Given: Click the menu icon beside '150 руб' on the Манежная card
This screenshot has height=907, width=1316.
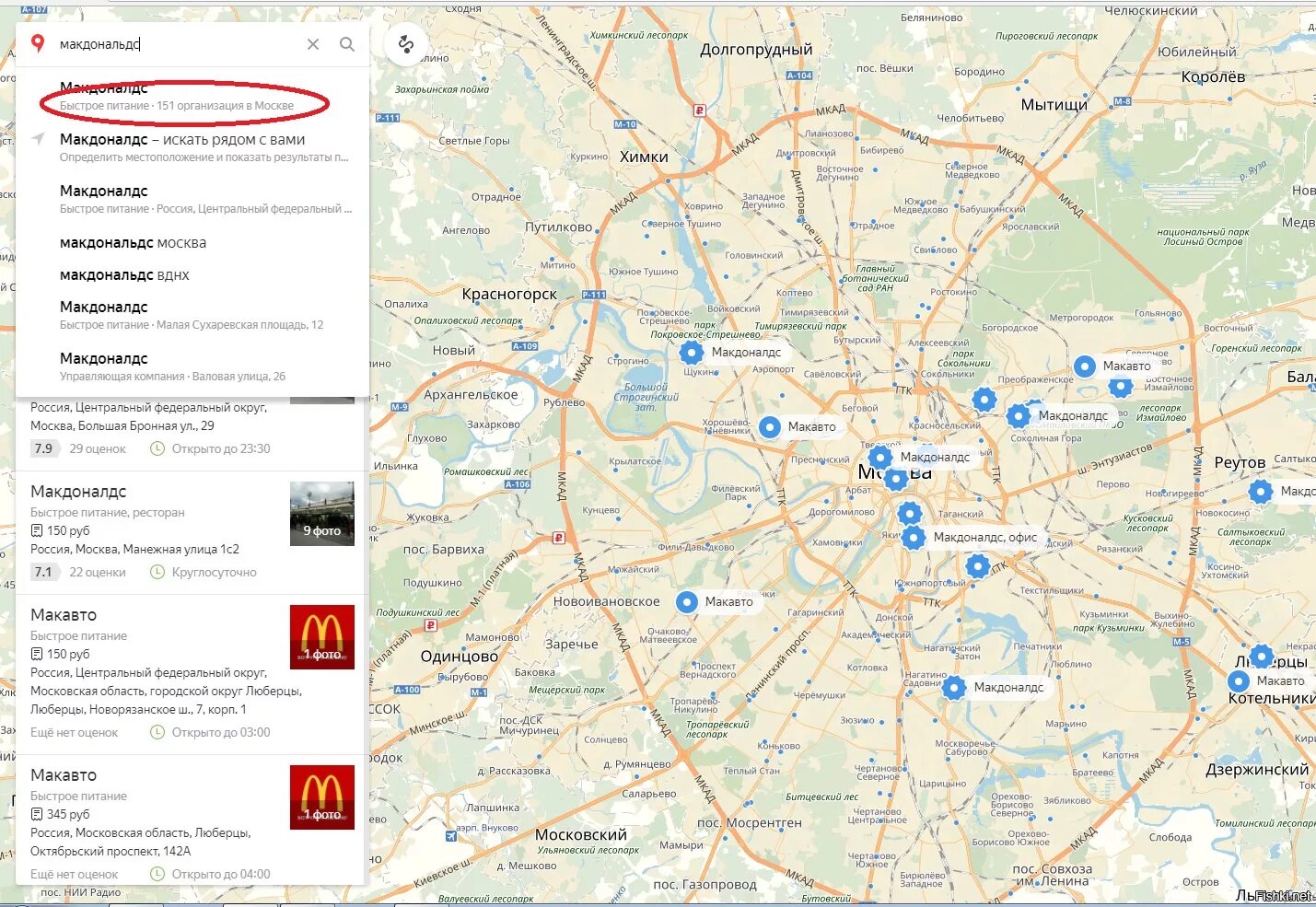Looking at the screenshot, I should pos(37,530).
